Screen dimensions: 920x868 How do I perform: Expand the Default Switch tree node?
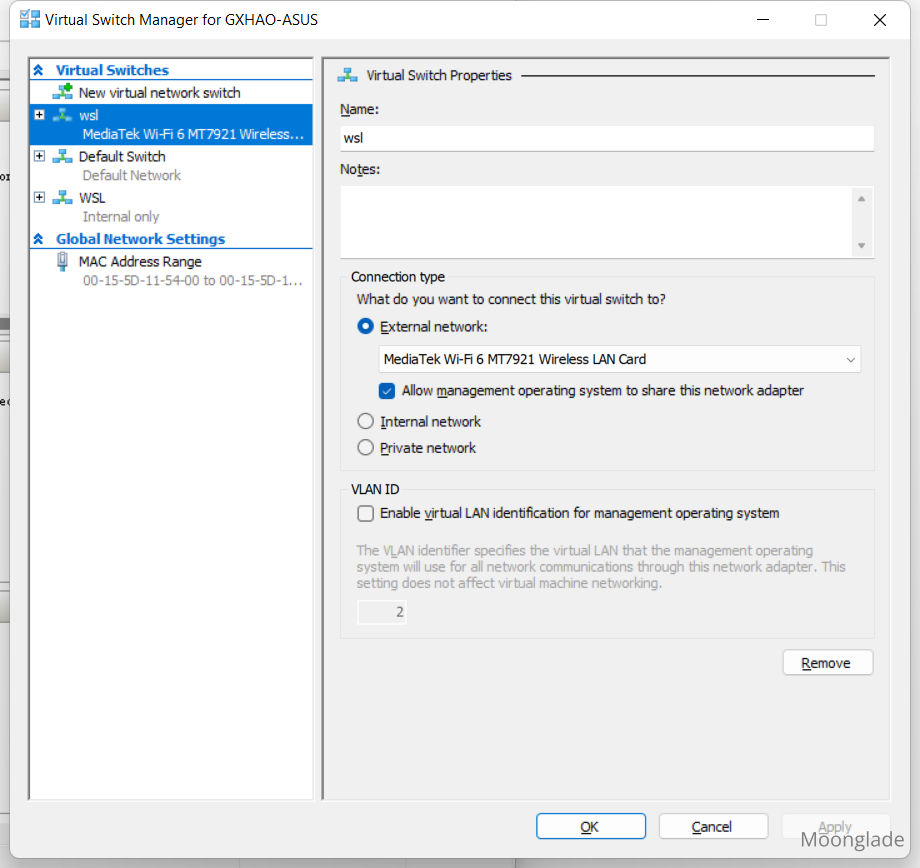40,156
